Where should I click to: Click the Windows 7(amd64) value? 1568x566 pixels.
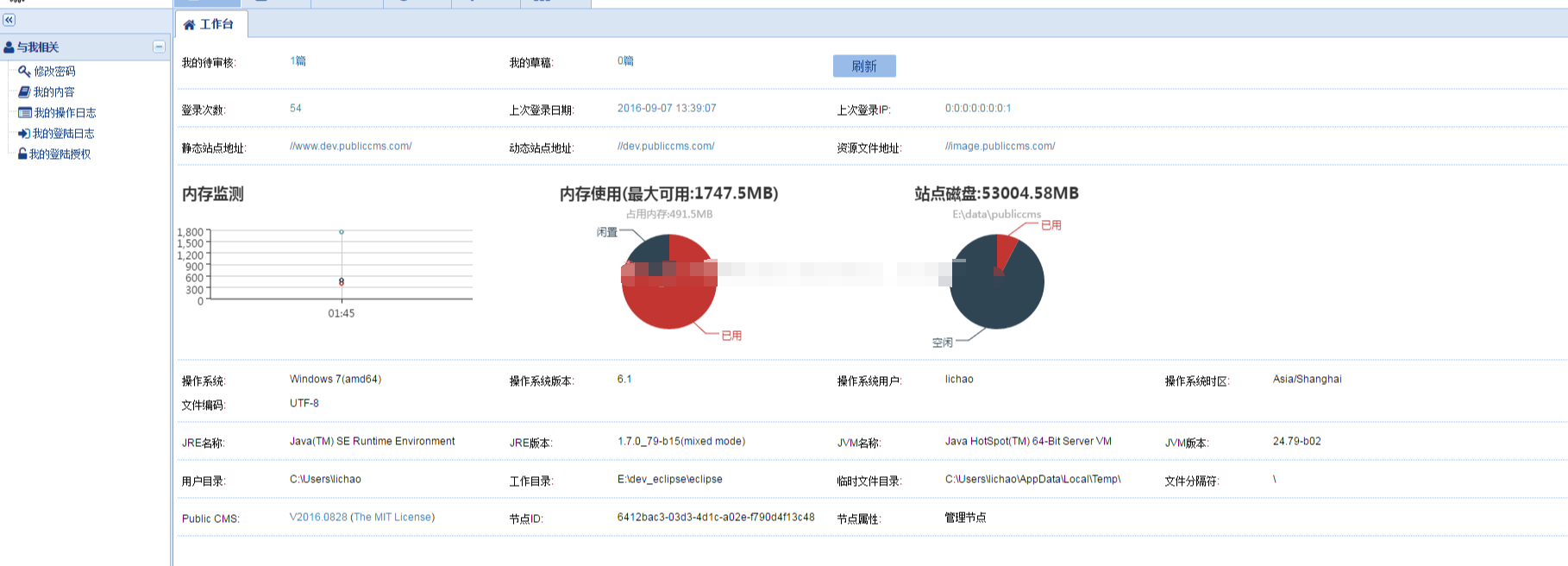pos(336,380)
